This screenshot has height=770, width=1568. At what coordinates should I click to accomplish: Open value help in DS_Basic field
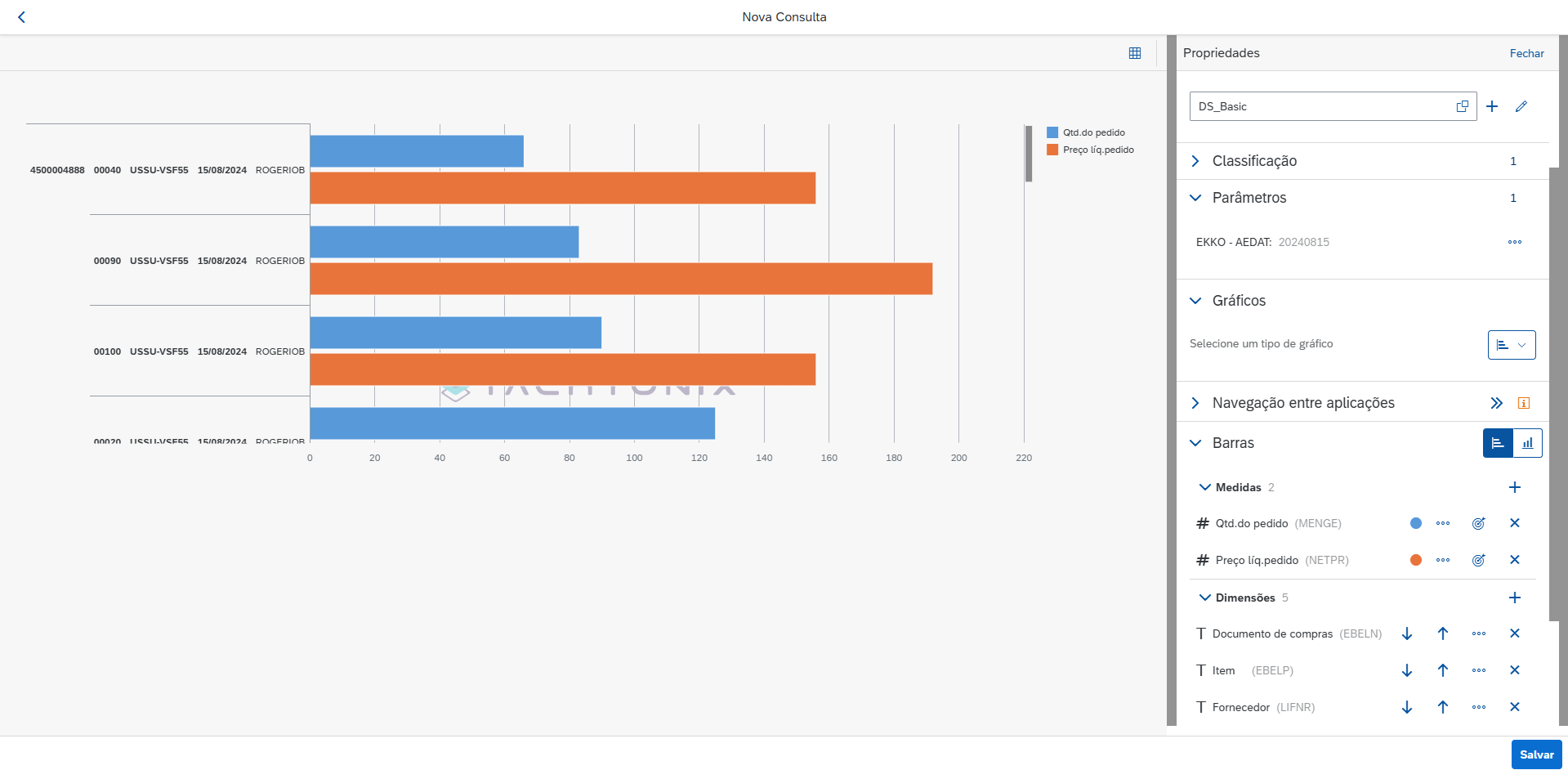[x=1462, y=106]
